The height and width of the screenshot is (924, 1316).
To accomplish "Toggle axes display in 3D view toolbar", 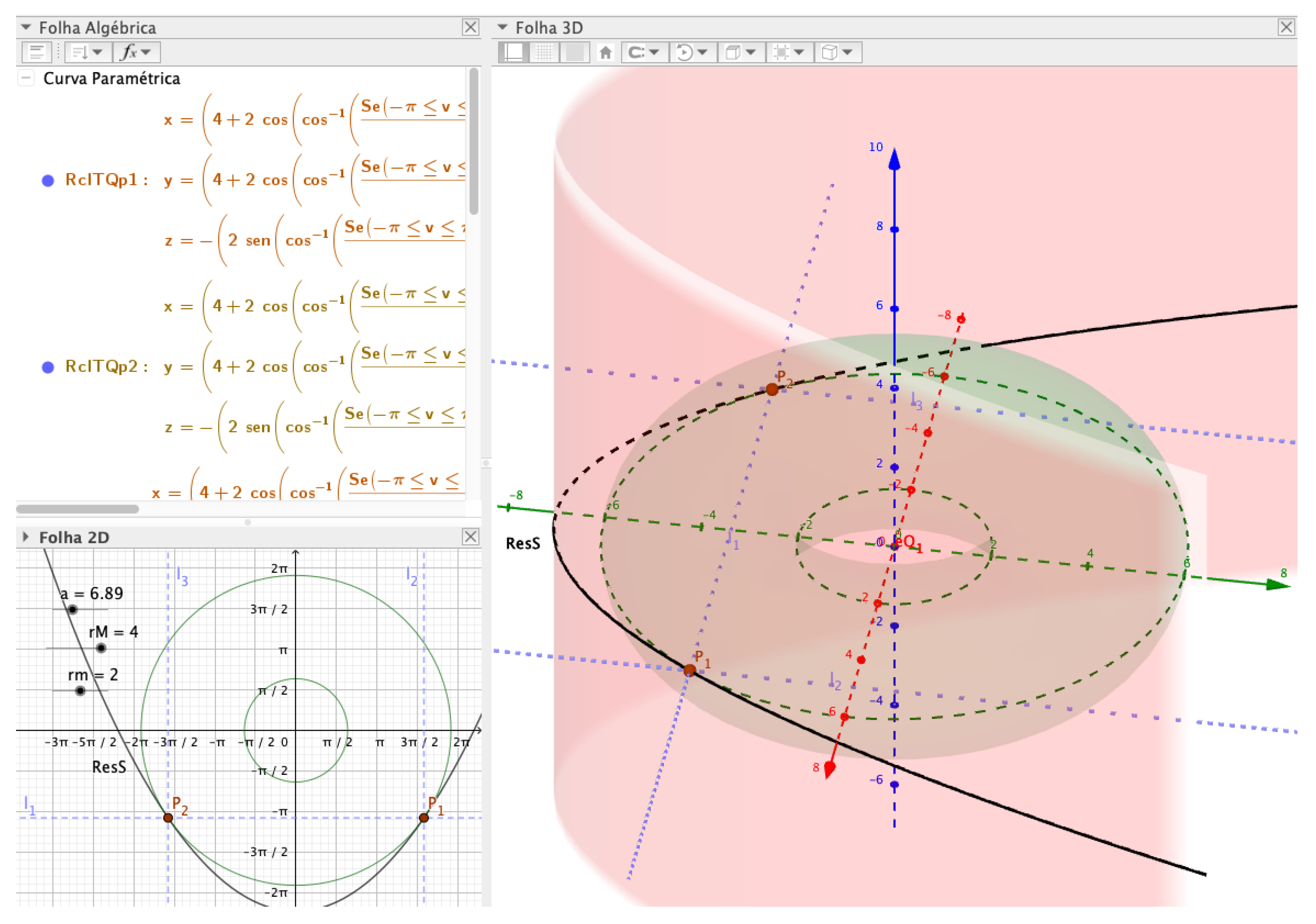I will tap(513, 52).
